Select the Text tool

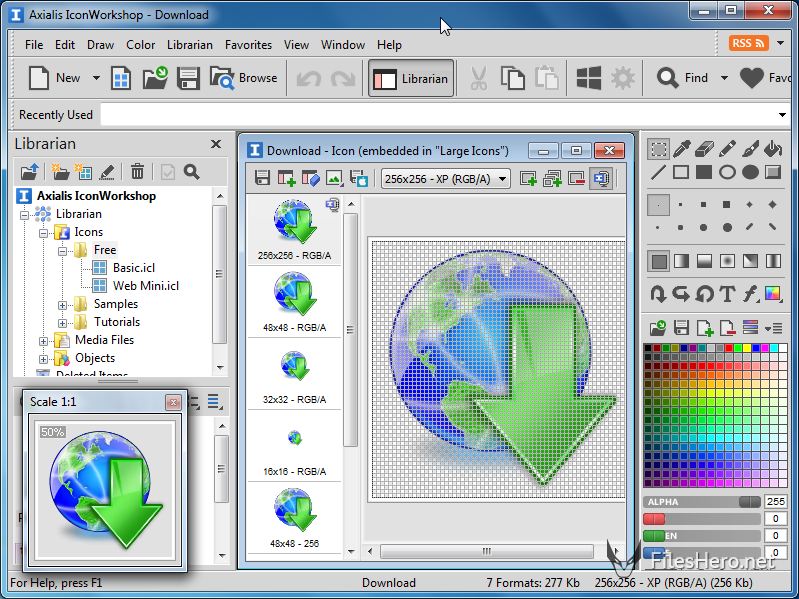pos(727,294)
